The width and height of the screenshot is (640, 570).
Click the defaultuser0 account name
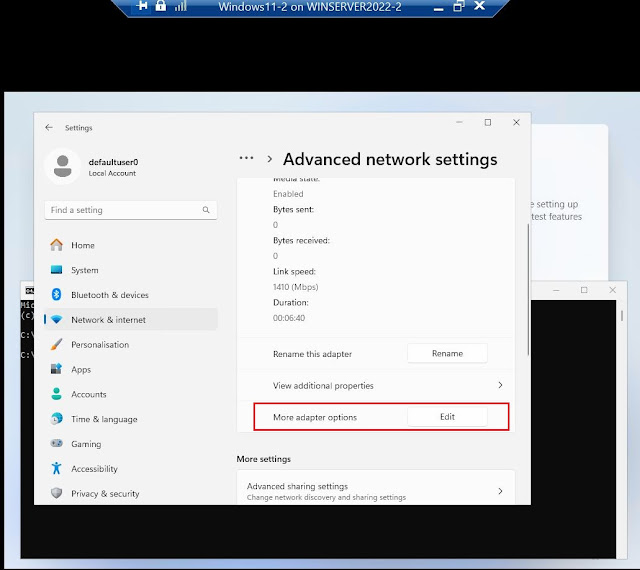tap(113, 162)
